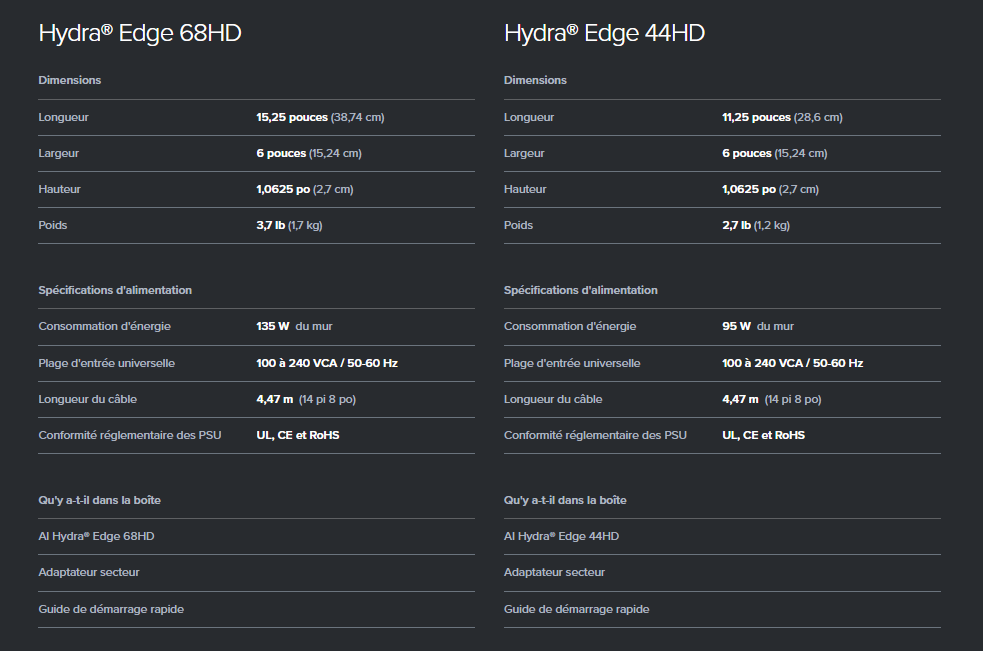Select the "Dimensions" section header under Edge 68HD
The height and width of the screenshot is (651, 983).
tap(70, 80)
